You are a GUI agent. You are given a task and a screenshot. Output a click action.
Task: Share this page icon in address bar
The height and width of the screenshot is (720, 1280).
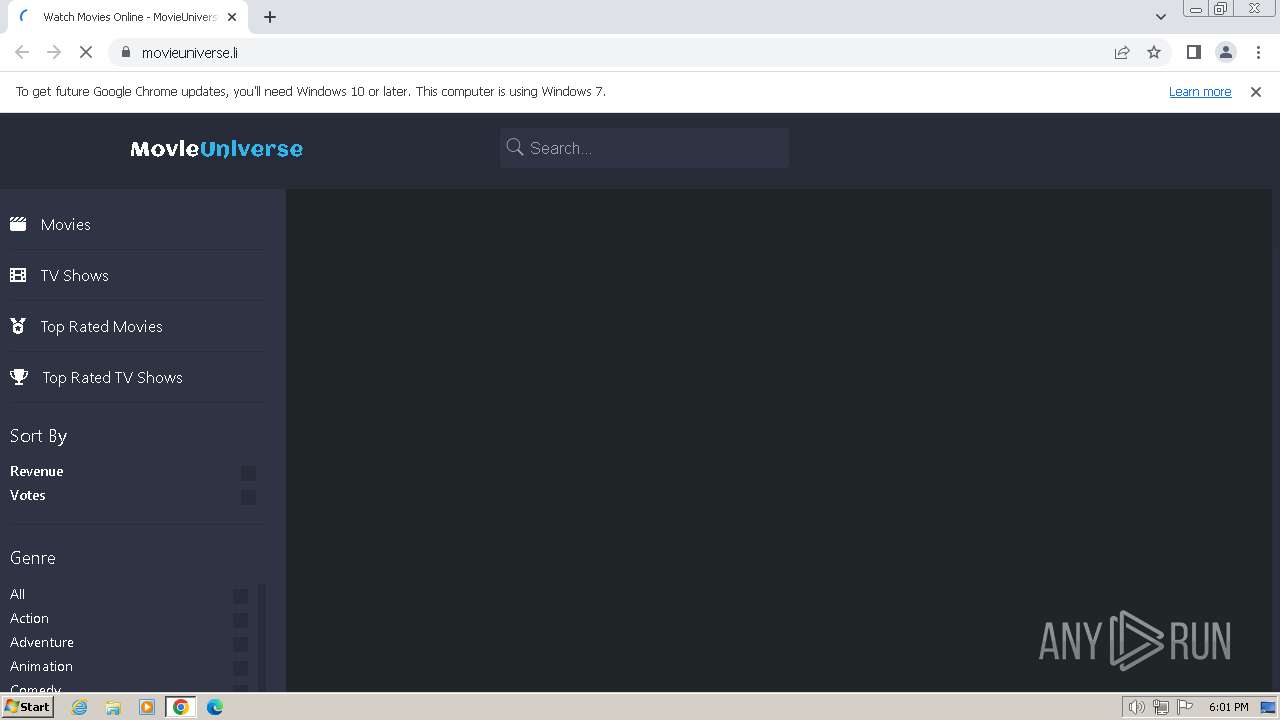[x=1122, y=52]
